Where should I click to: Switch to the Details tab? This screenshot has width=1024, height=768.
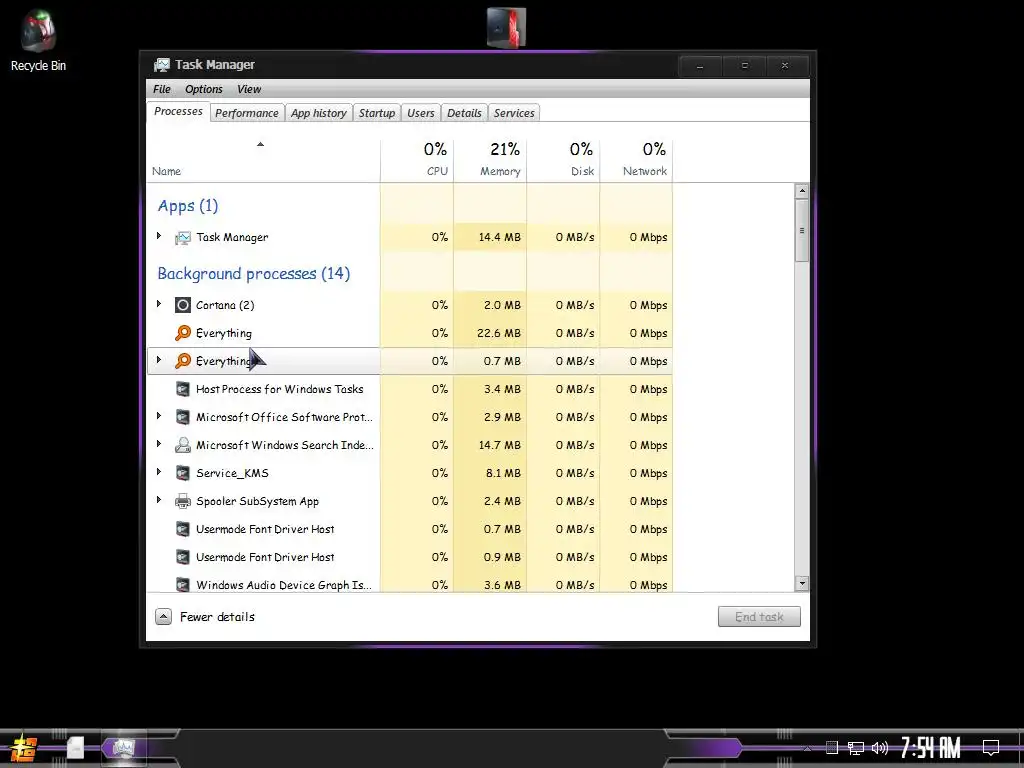point(464,113)
